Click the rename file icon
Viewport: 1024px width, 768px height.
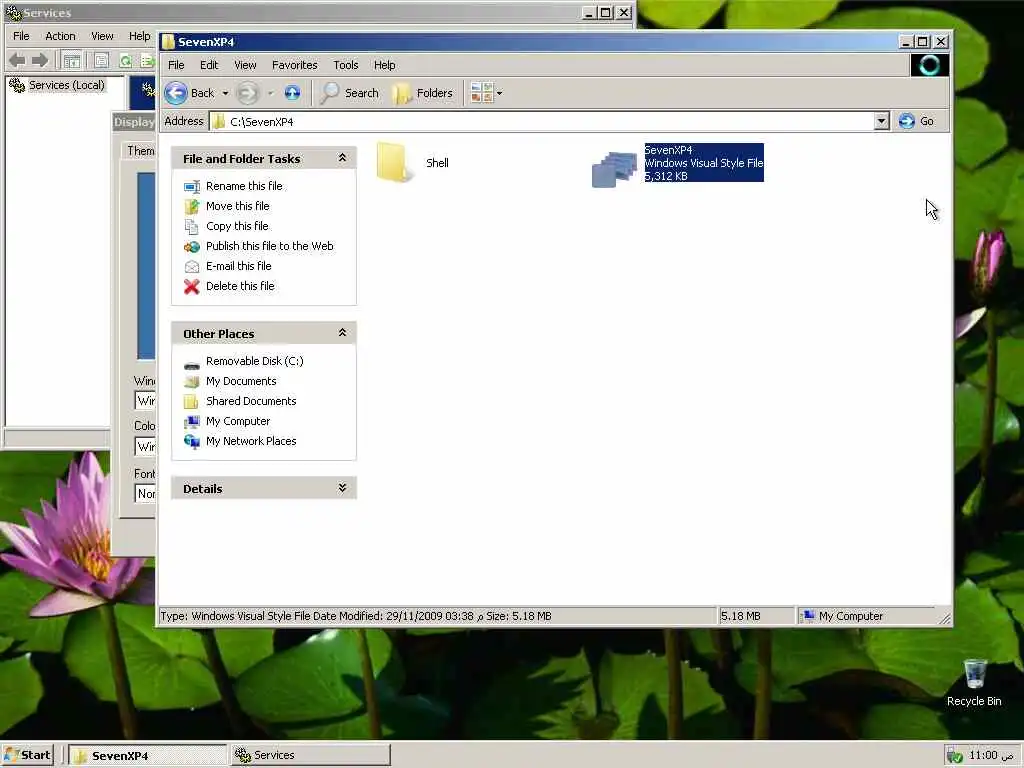(191, 187)
